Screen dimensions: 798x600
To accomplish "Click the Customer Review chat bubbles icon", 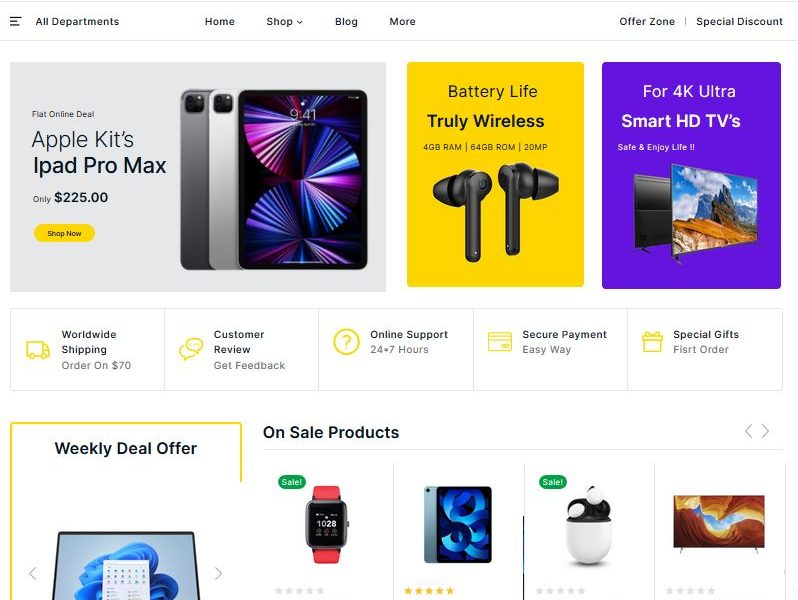I will (x=191, y=349).
